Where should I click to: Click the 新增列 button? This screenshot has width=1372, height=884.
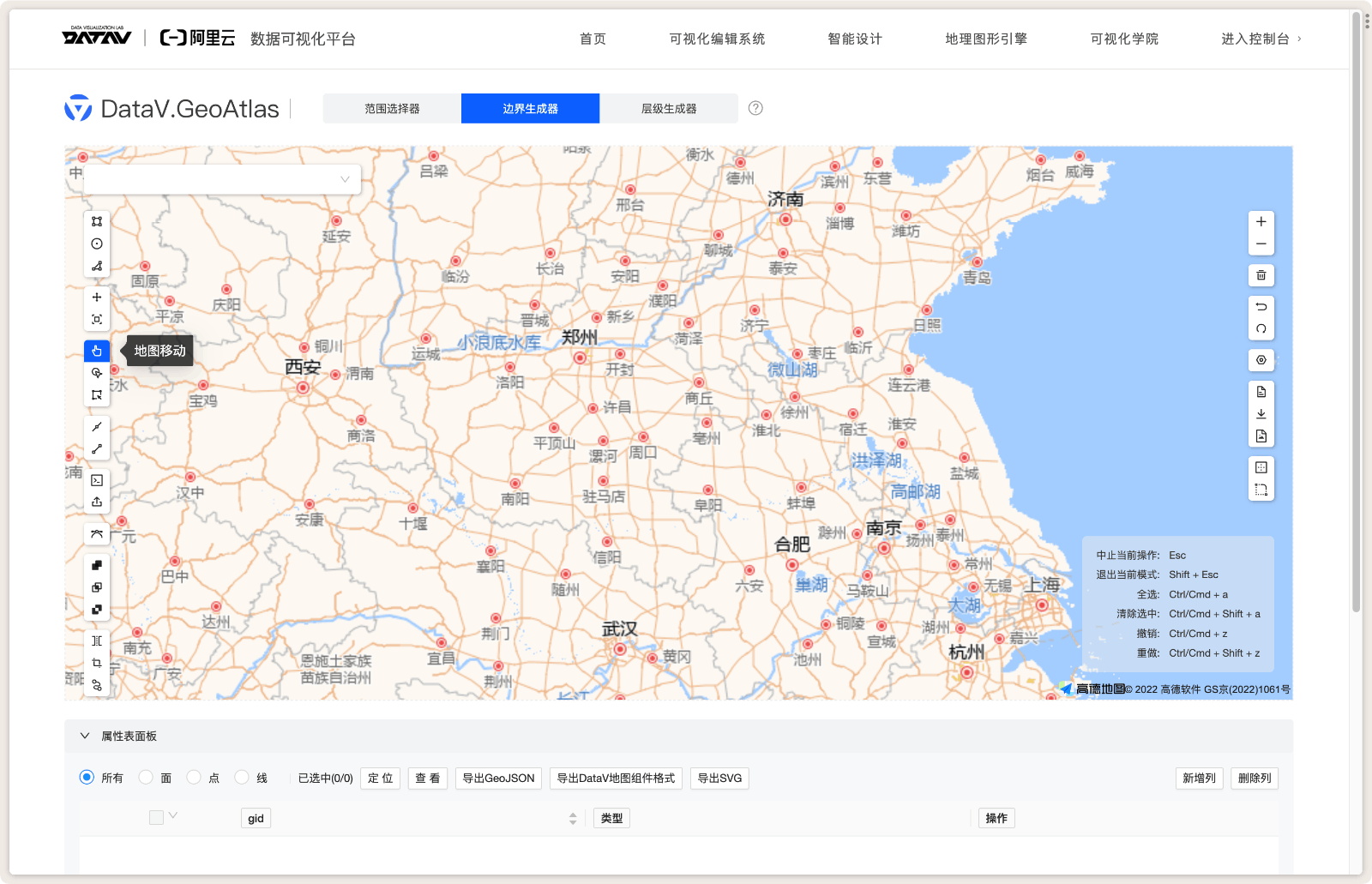click(x=1199, y=778)
